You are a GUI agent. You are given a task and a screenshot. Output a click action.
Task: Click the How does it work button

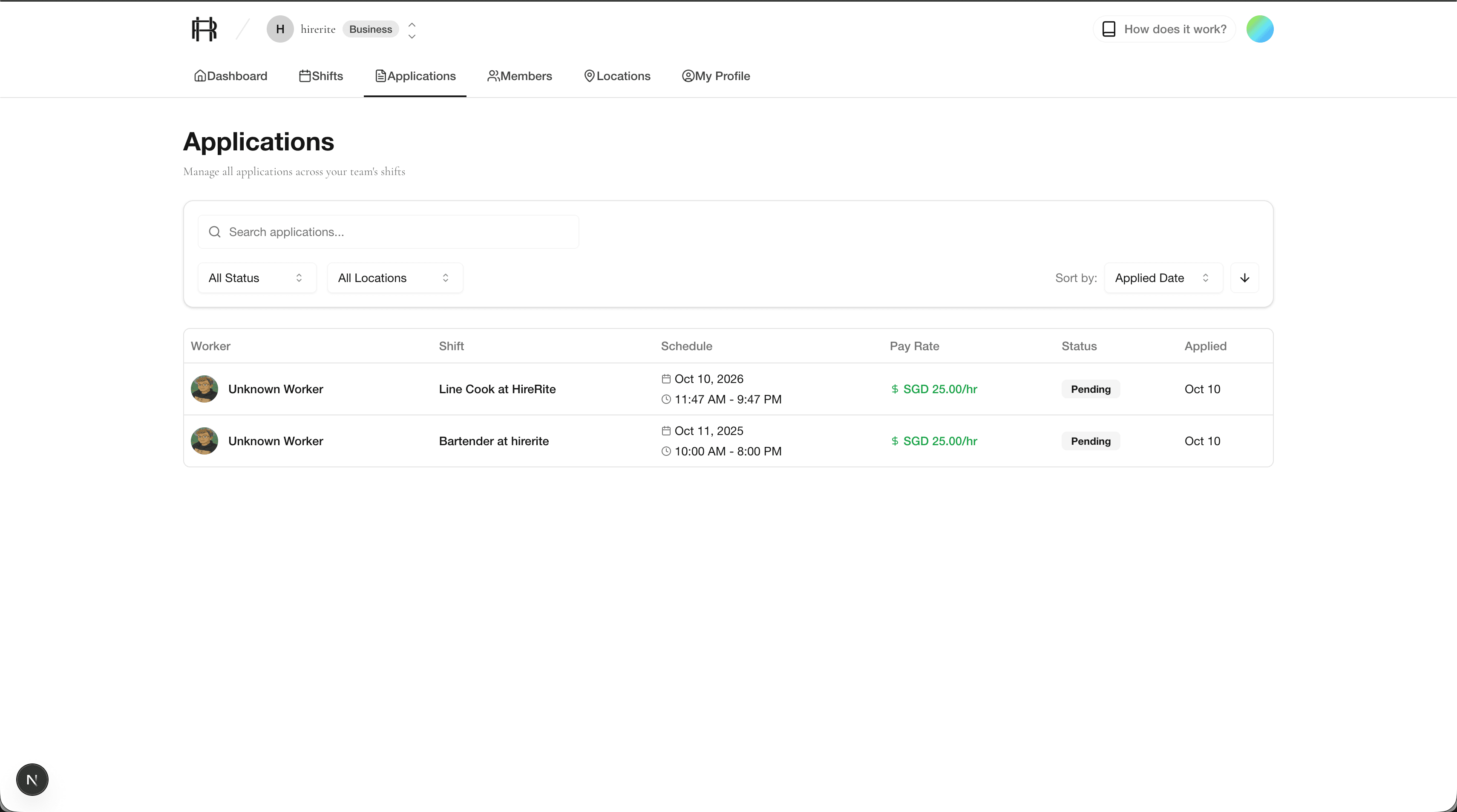[x=1164, y=29]
